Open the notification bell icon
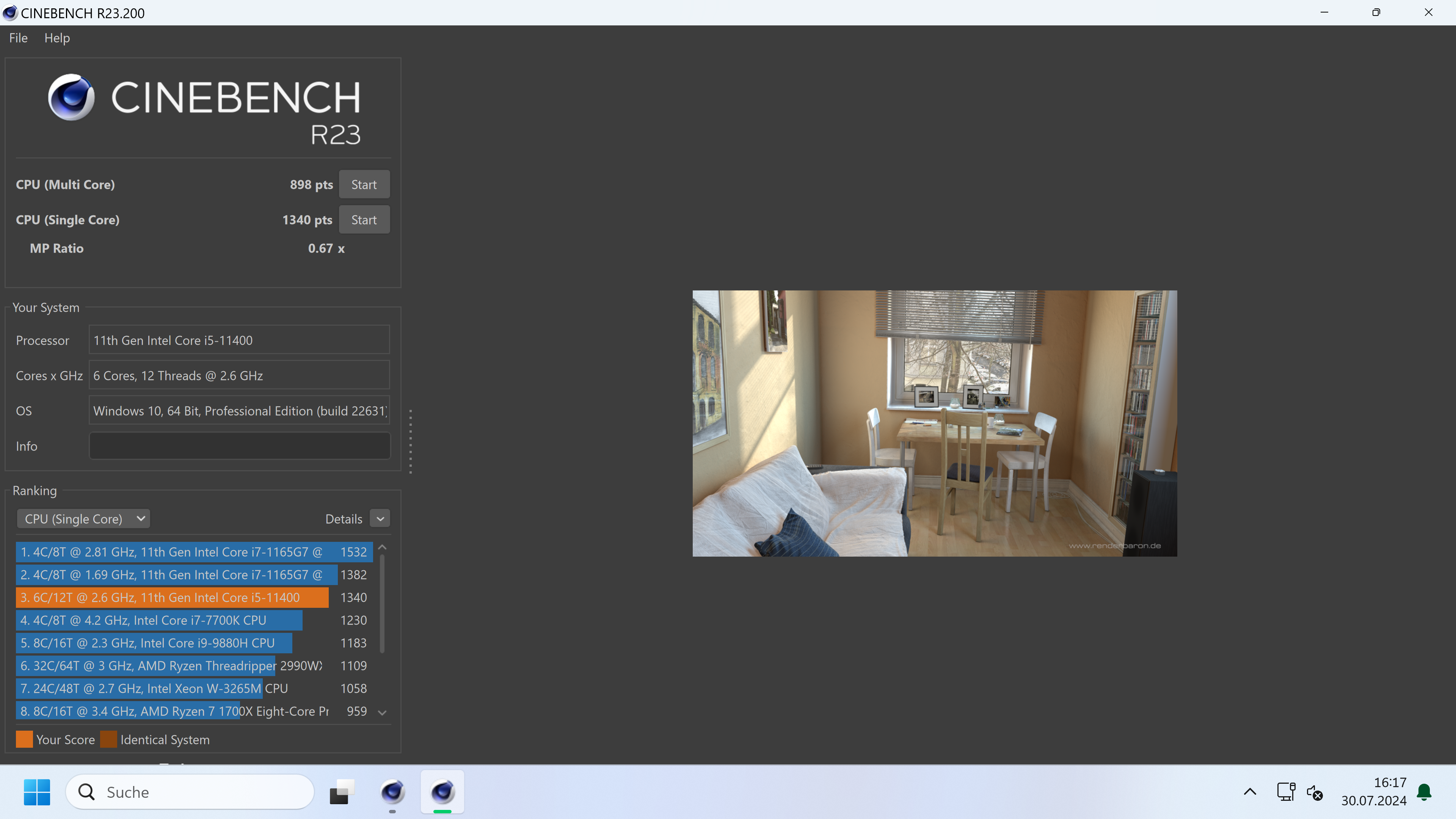 pos(1424,792)
